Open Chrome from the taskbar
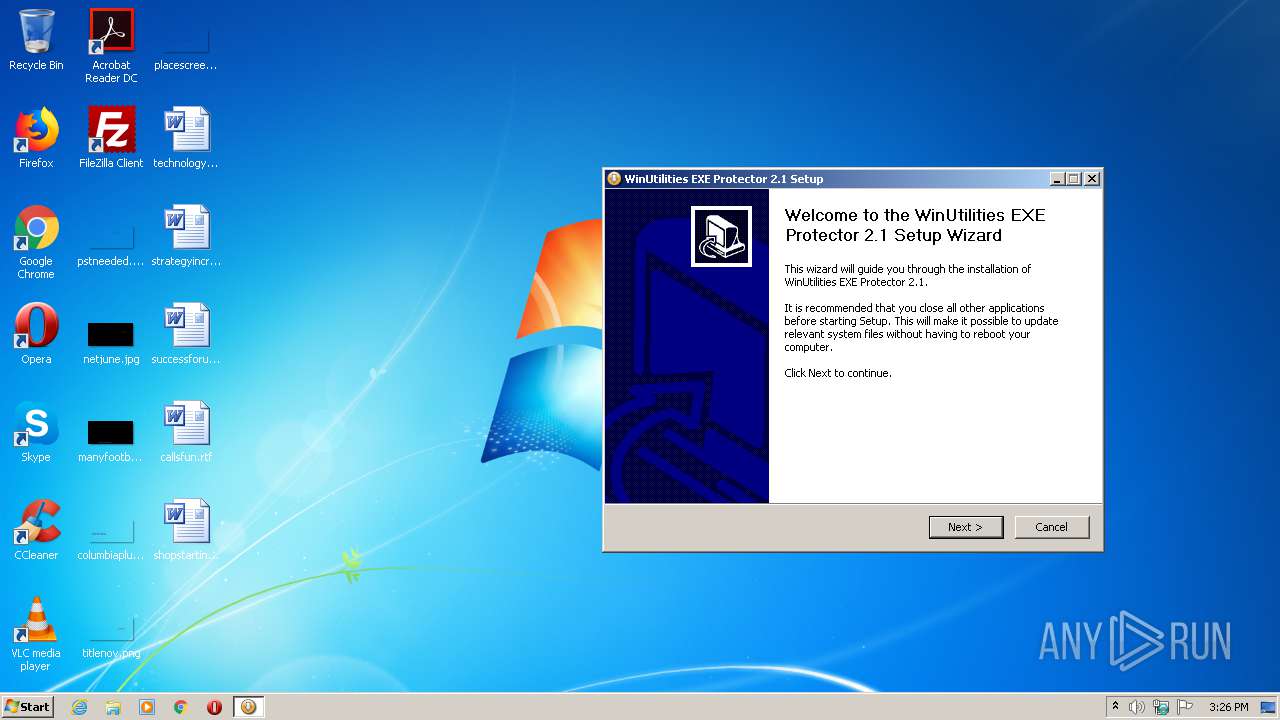Image resolution: width=1280 pixels, height=720 pixels. point(181,707)
